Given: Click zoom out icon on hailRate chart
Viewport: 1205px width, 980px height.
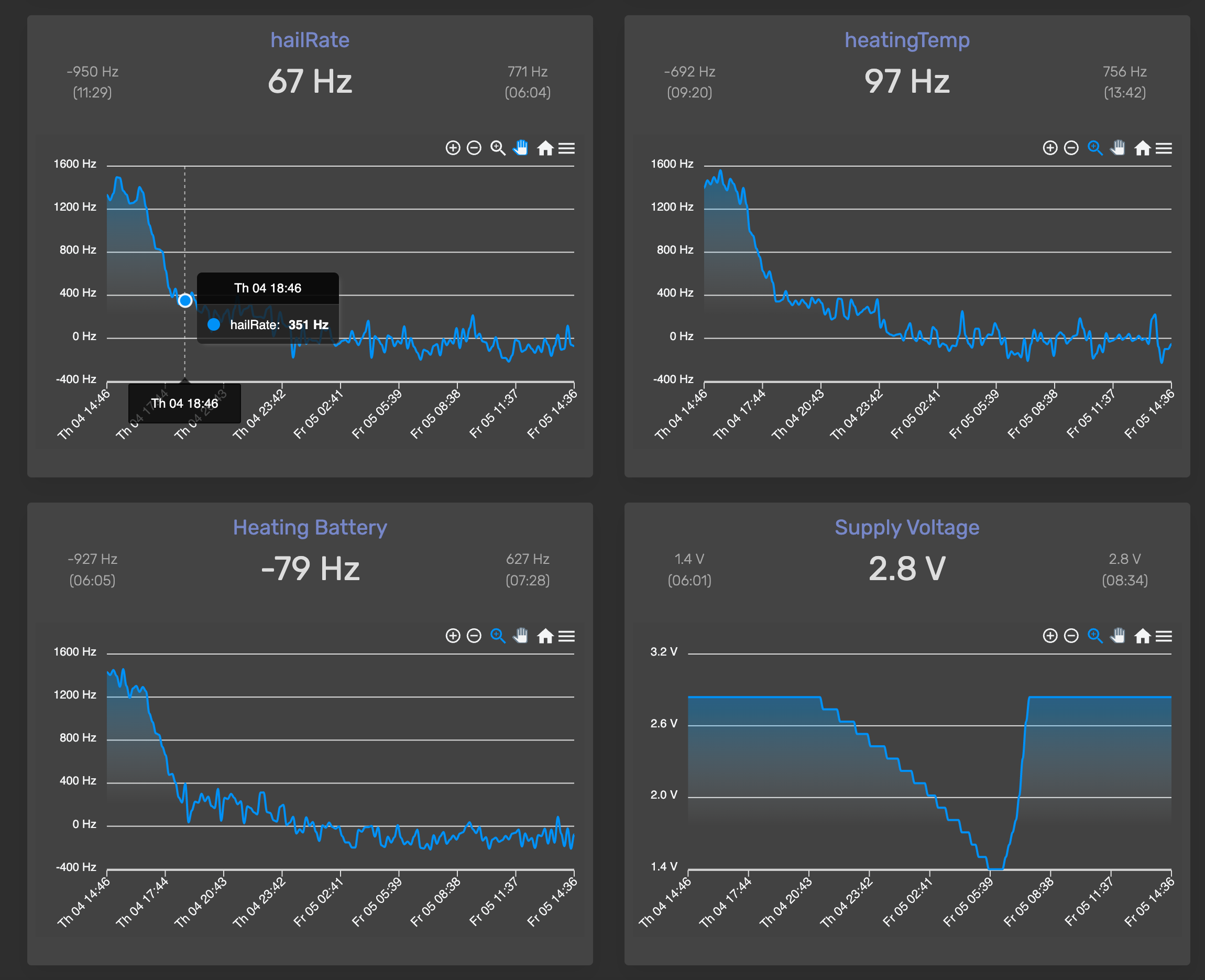Looking at the screenshot, I should [474, 148].
